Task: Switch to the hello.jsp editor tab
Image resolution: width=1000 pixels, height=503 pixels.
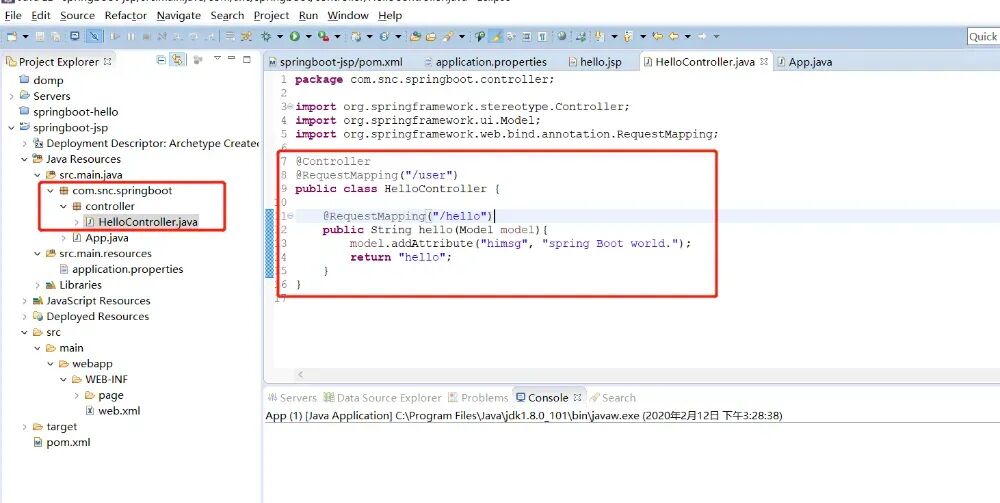Action: [594, 62]
